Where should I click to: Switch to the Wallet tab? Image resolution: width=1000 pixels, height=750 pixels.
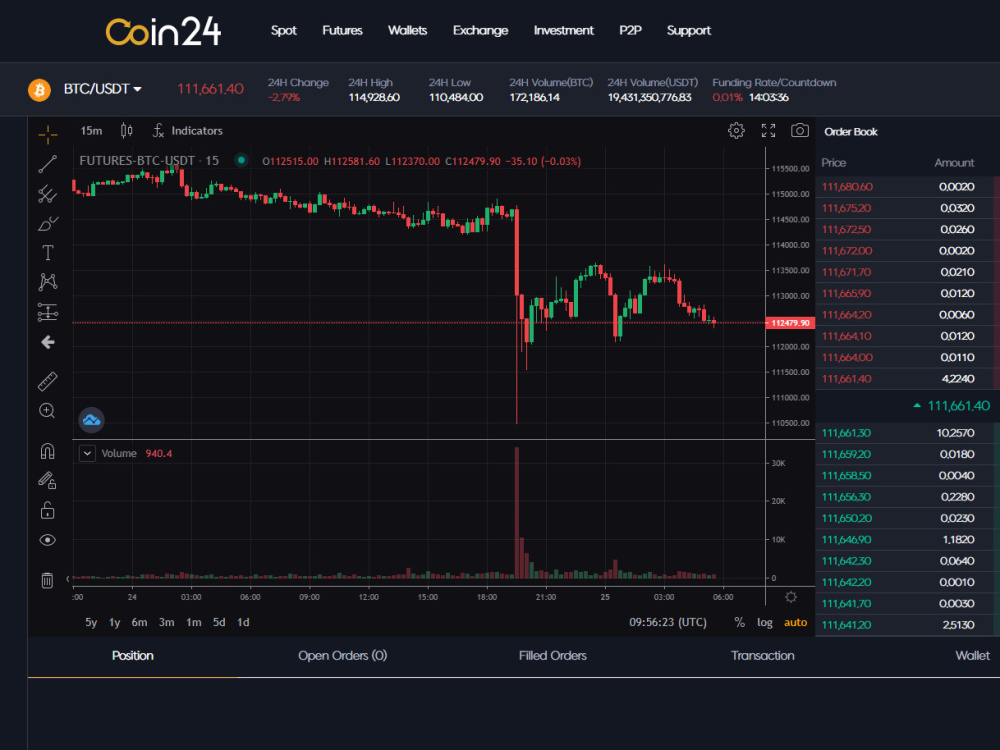coord(973,656)
